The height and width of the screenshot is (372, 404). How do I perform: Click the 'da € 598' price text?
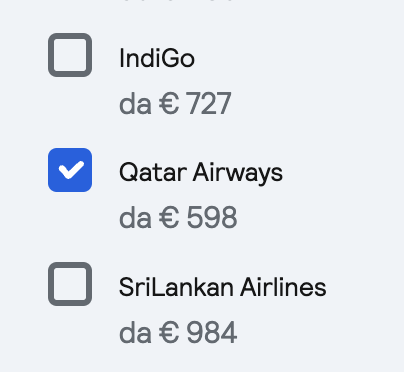(x=178, y=218)
